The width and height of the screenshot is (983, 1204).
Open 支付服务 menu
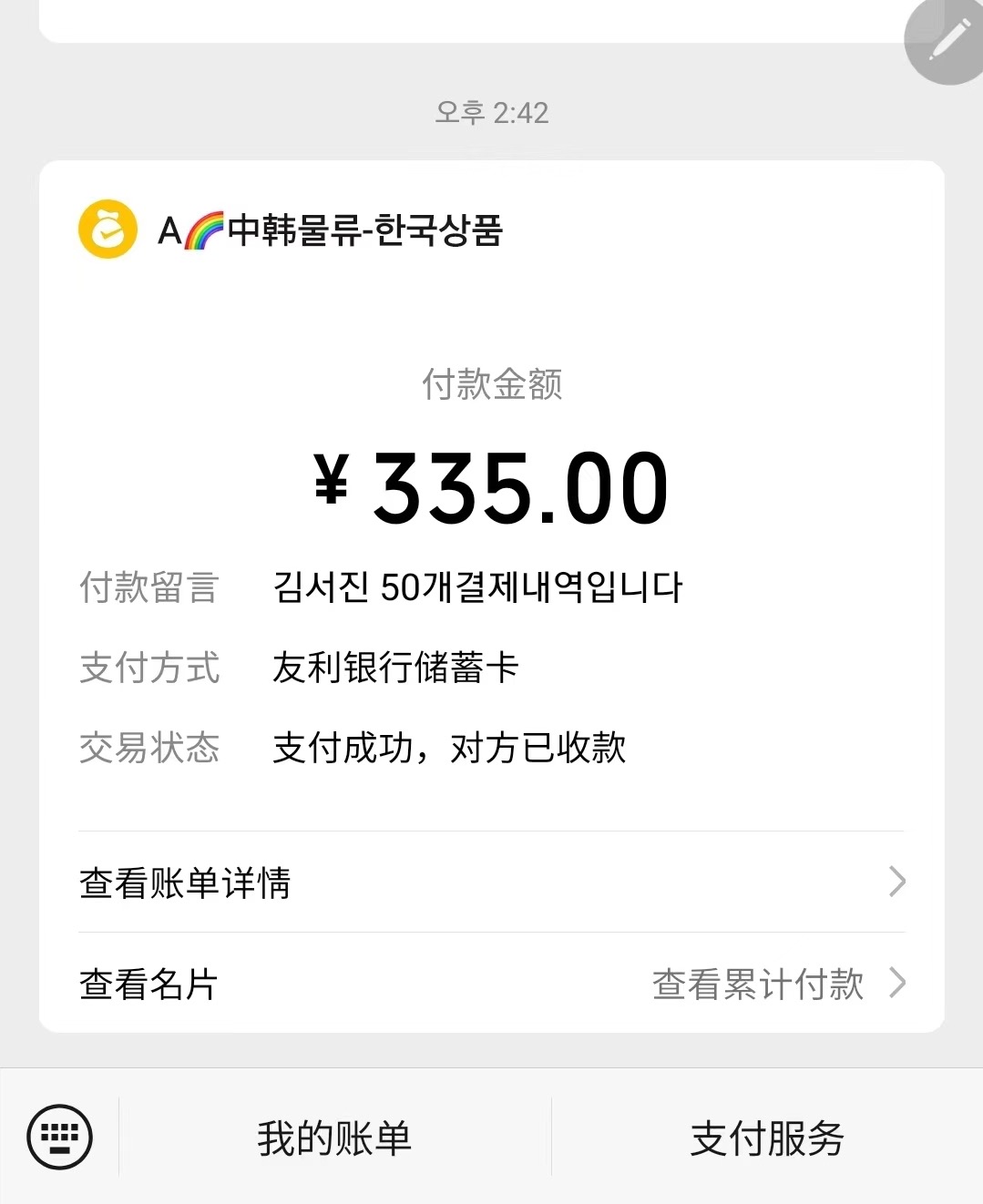(767, 1138)
